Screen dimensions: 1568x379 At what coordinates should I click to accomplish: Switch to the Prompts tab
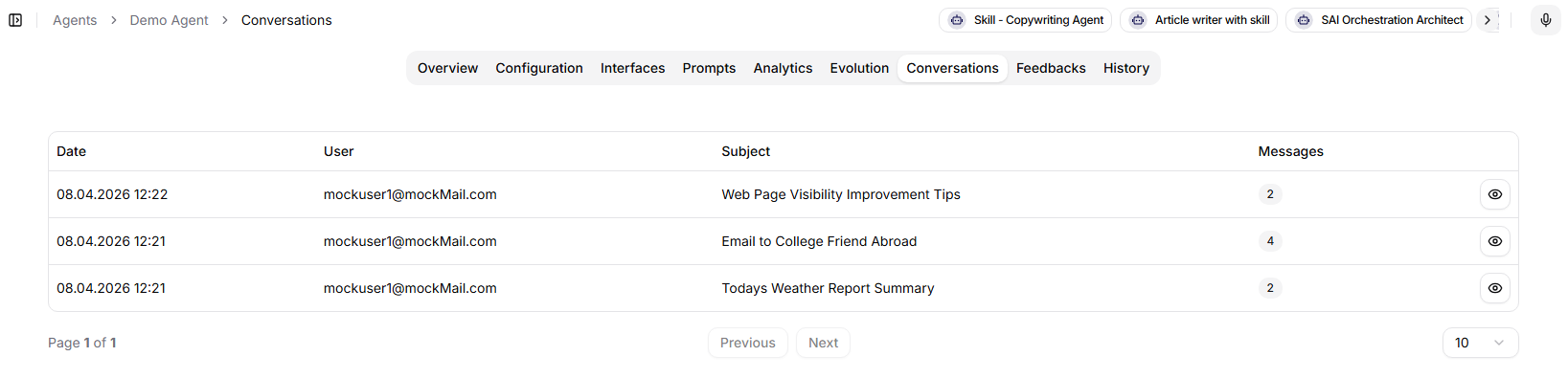pyautogui.click(x=709, y=68)
